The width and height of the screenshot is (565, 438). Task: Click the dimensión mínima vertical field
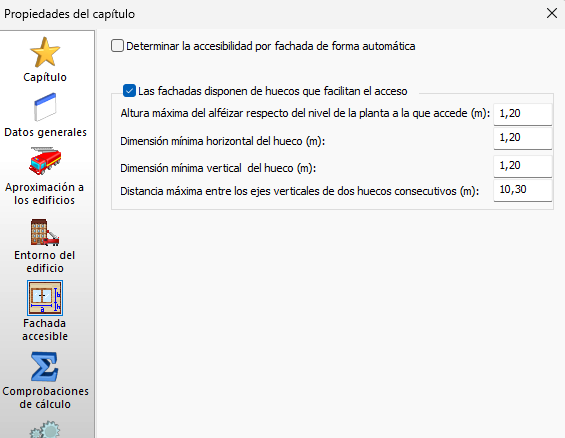pyautogui.click(x=522, y=166)
